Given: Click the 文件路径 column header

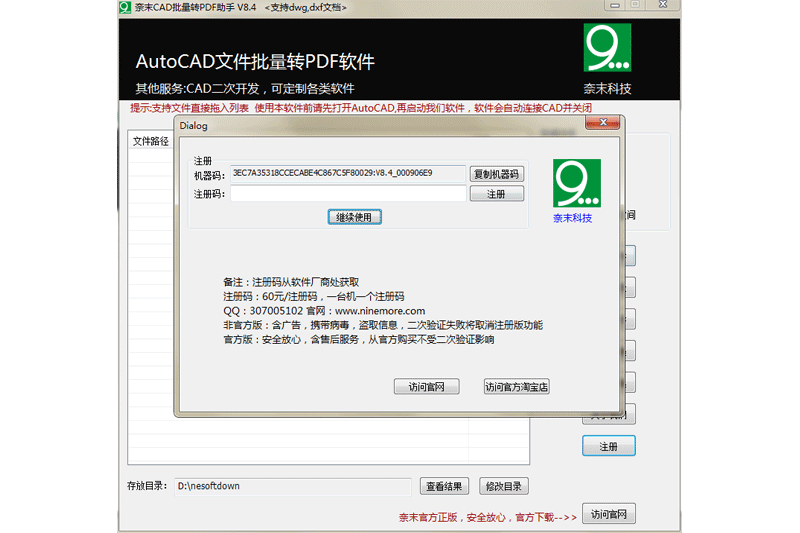Looking at the screenshot, I should [151, 141].
